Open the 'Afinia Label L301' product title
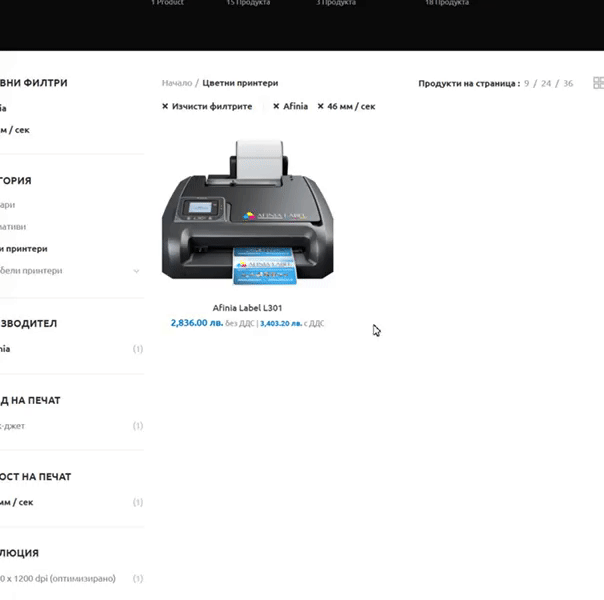This screenshot has width=604, height=600. [x=247, y=308]
